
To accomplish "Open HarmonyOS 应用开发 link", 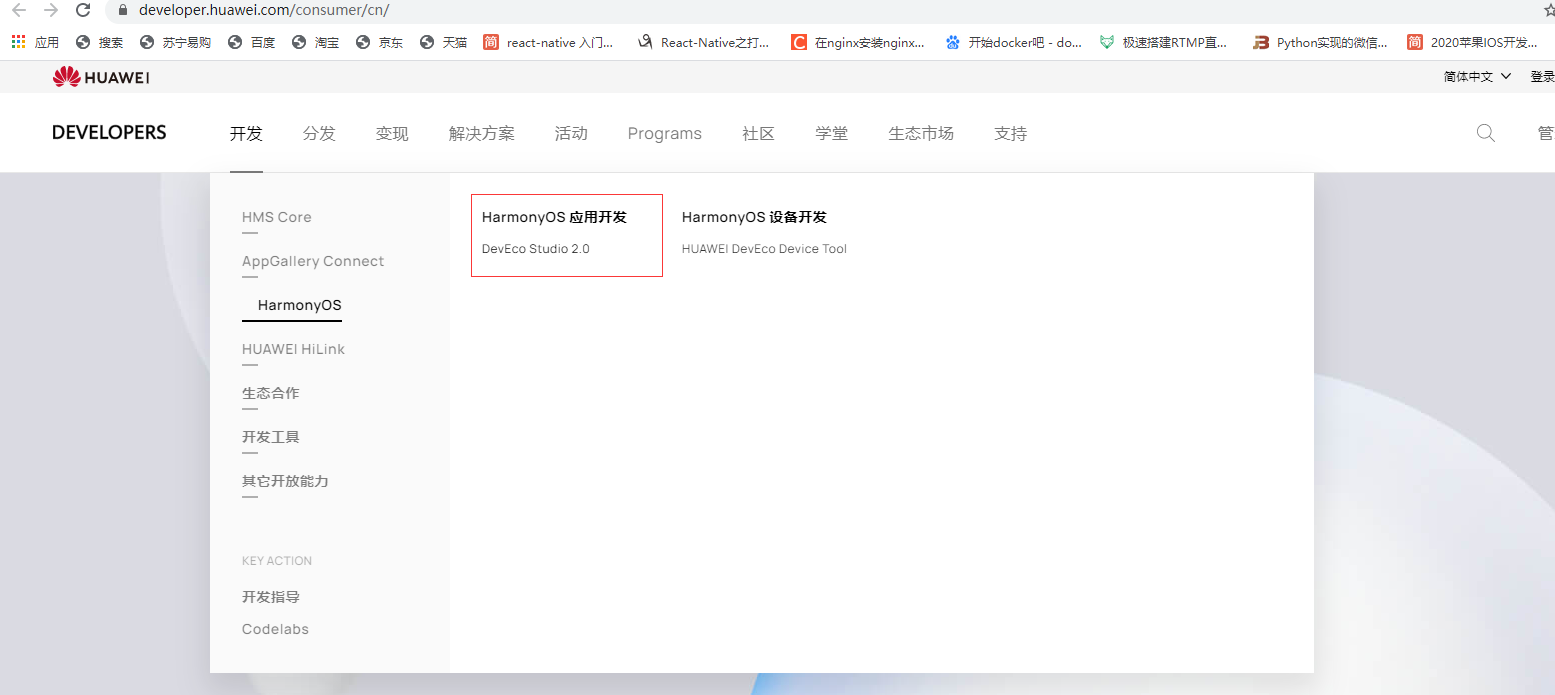I will coord(554,217).
